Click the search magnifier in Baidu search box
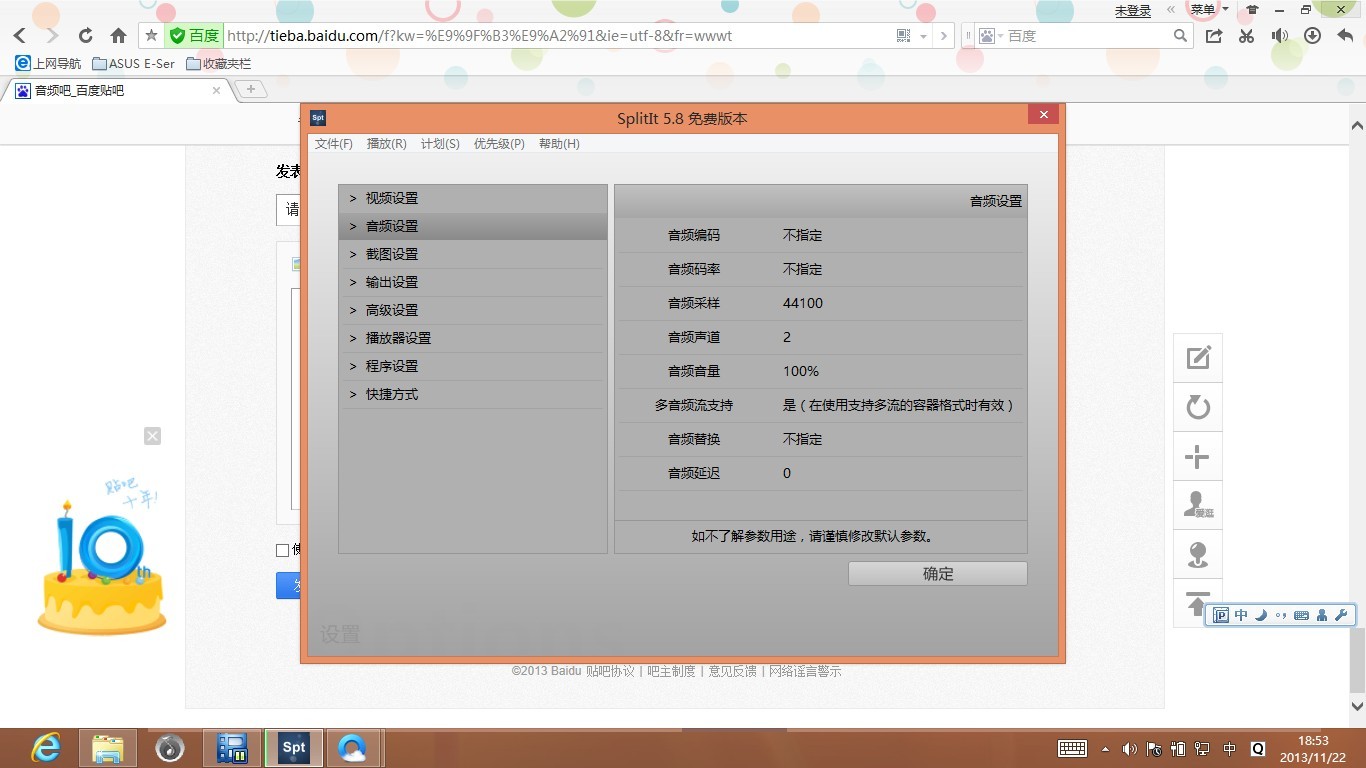The image size is (1366, 768). click(1181, 36)
